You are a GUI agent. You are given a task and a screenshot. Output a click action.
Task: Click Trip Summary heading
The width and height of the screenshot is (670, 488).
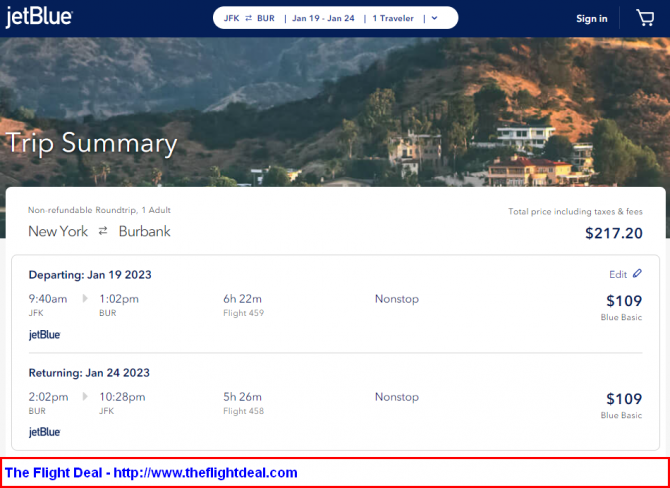coord(91,144)
